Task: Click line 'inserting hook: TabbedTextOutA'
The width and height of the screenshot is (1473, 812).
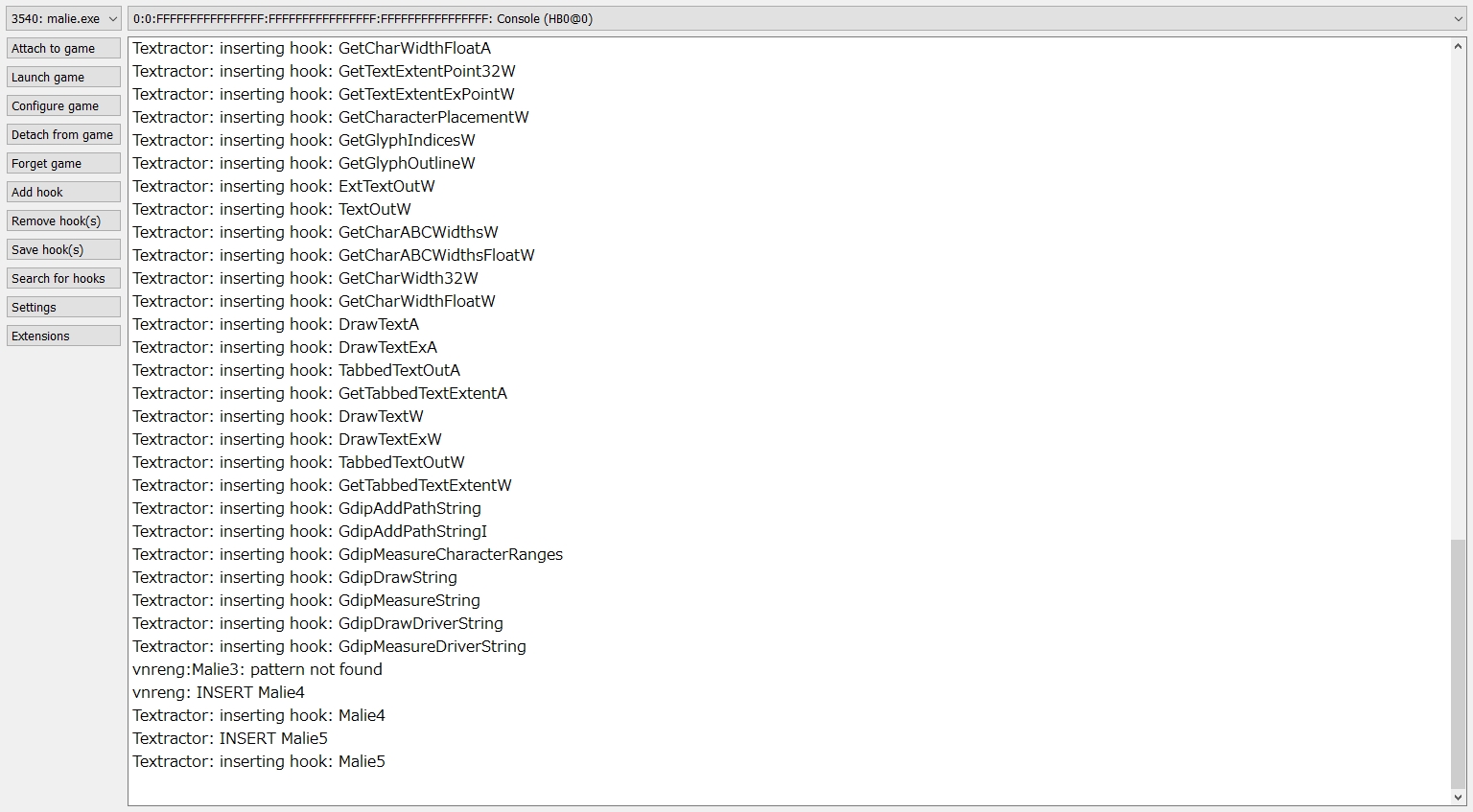Action: 296,370
